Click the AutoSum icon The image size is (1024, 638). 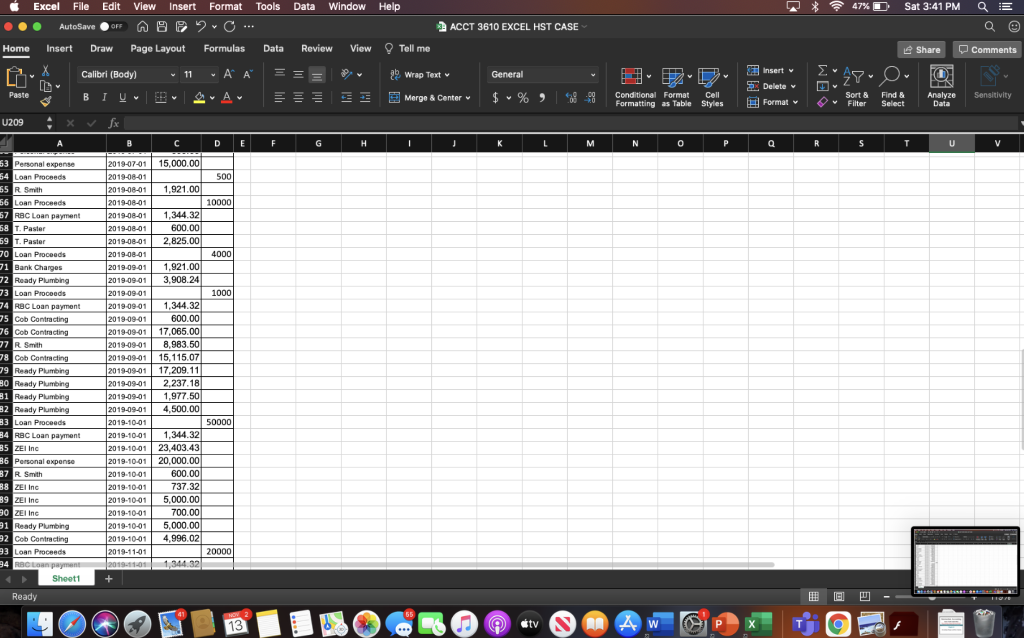pyautogui.click(x=822, y=71)
